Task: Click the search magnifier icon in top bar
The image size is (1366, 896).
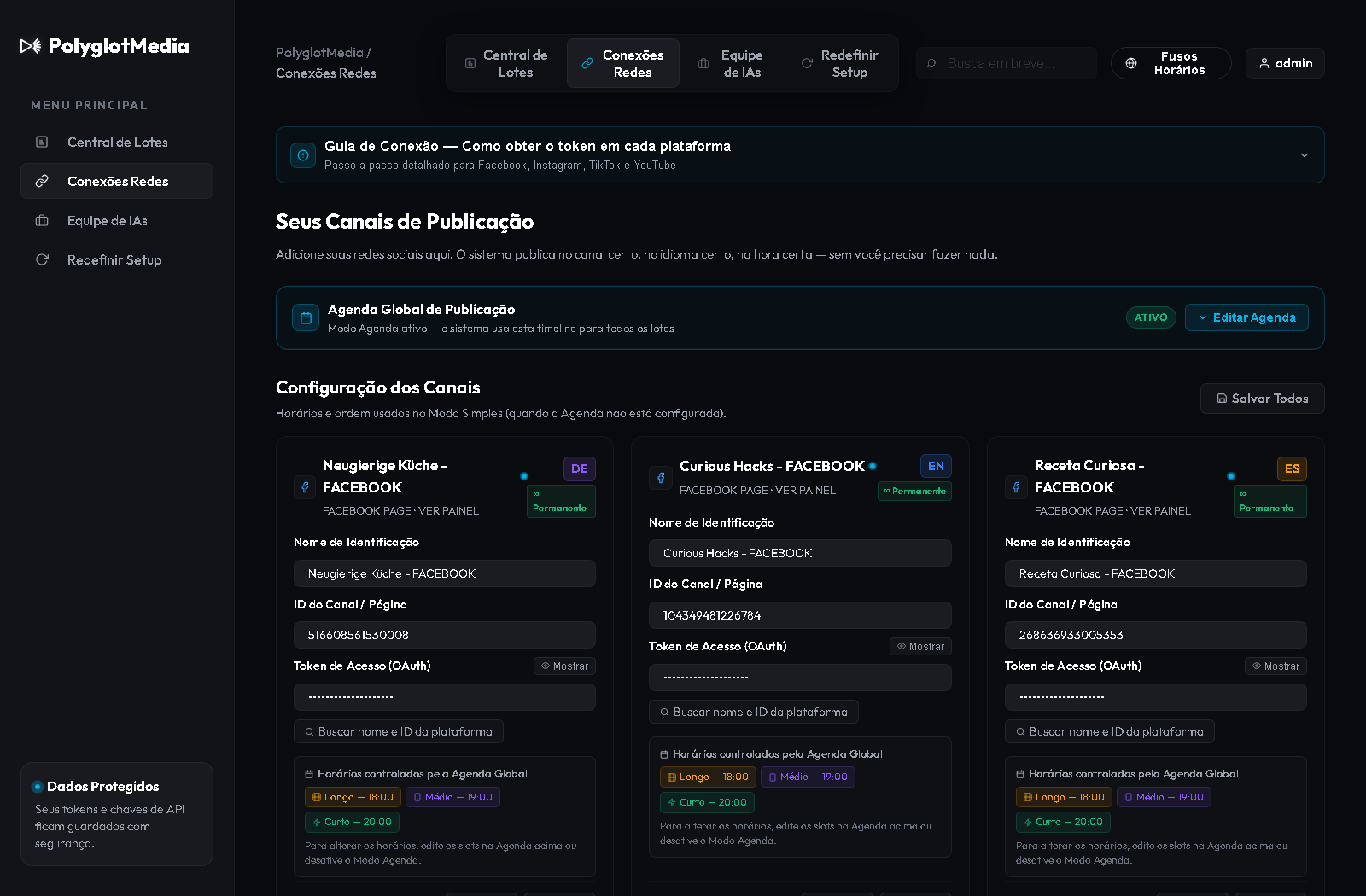Action: (931, 63)
